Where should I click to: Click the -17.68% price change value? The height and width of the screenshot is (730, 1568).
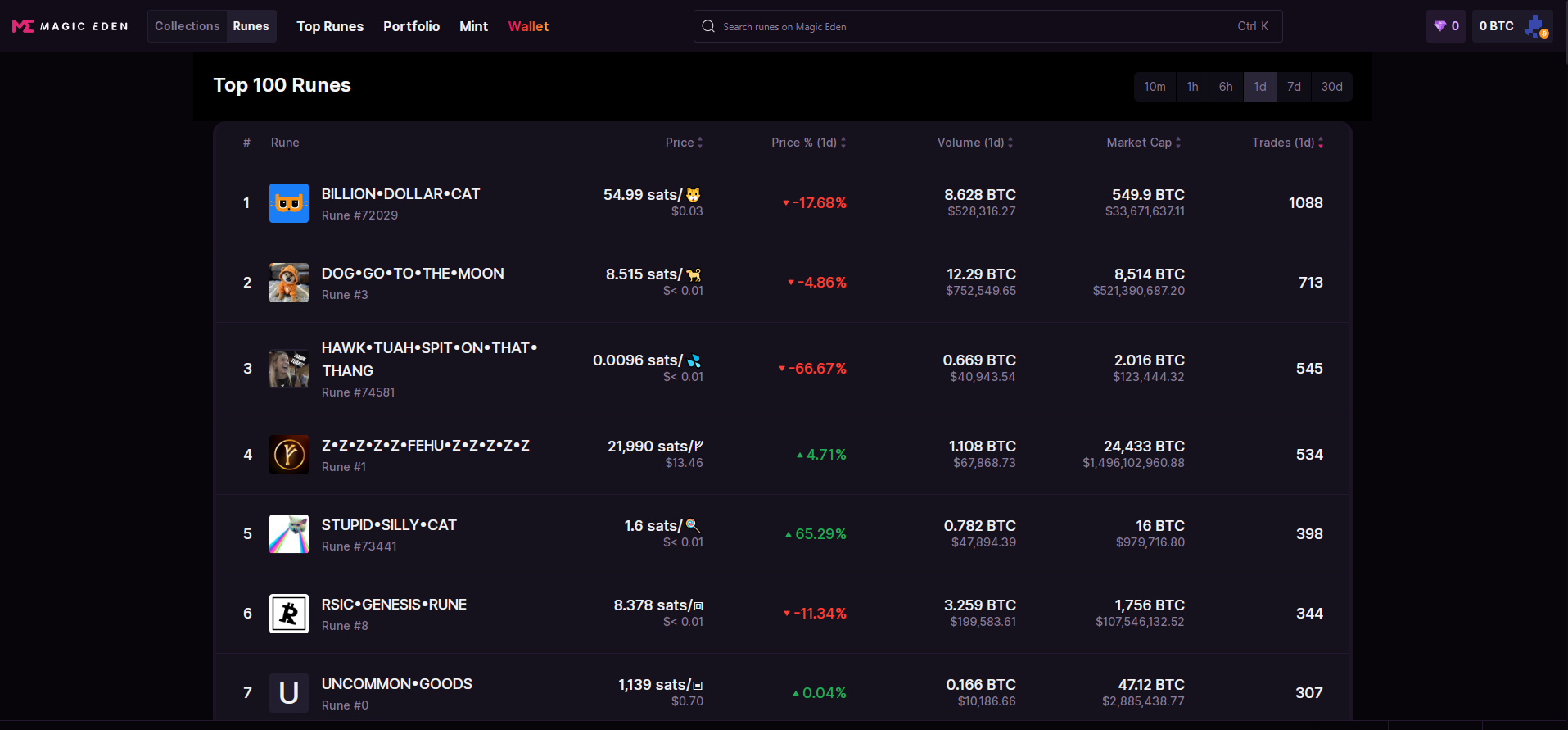click(815, 203)
